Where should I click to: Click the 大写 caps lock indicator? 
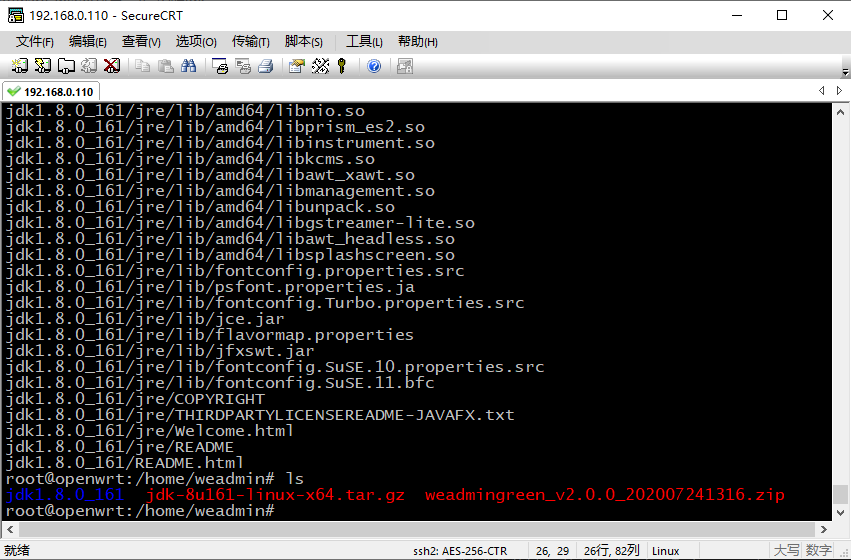pos(786,550)
